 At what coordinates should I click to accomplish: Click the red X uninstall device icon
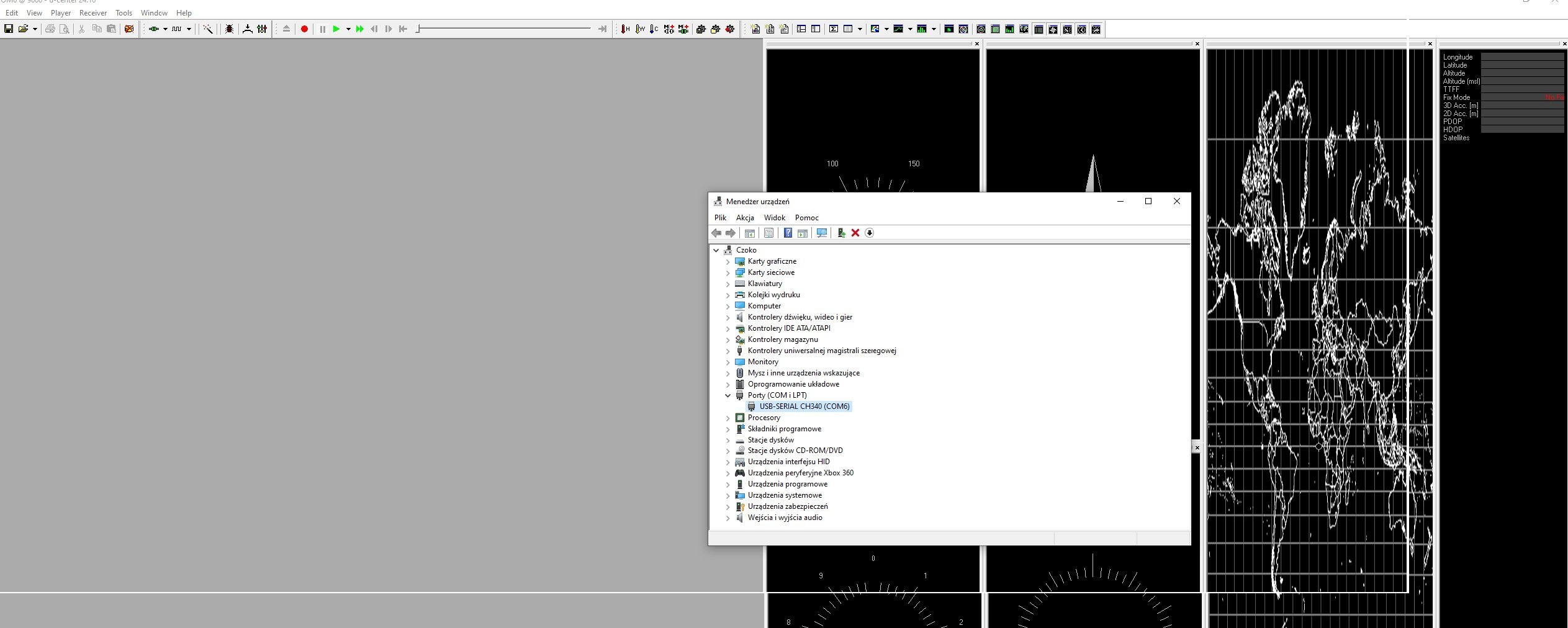click(855, 233)
